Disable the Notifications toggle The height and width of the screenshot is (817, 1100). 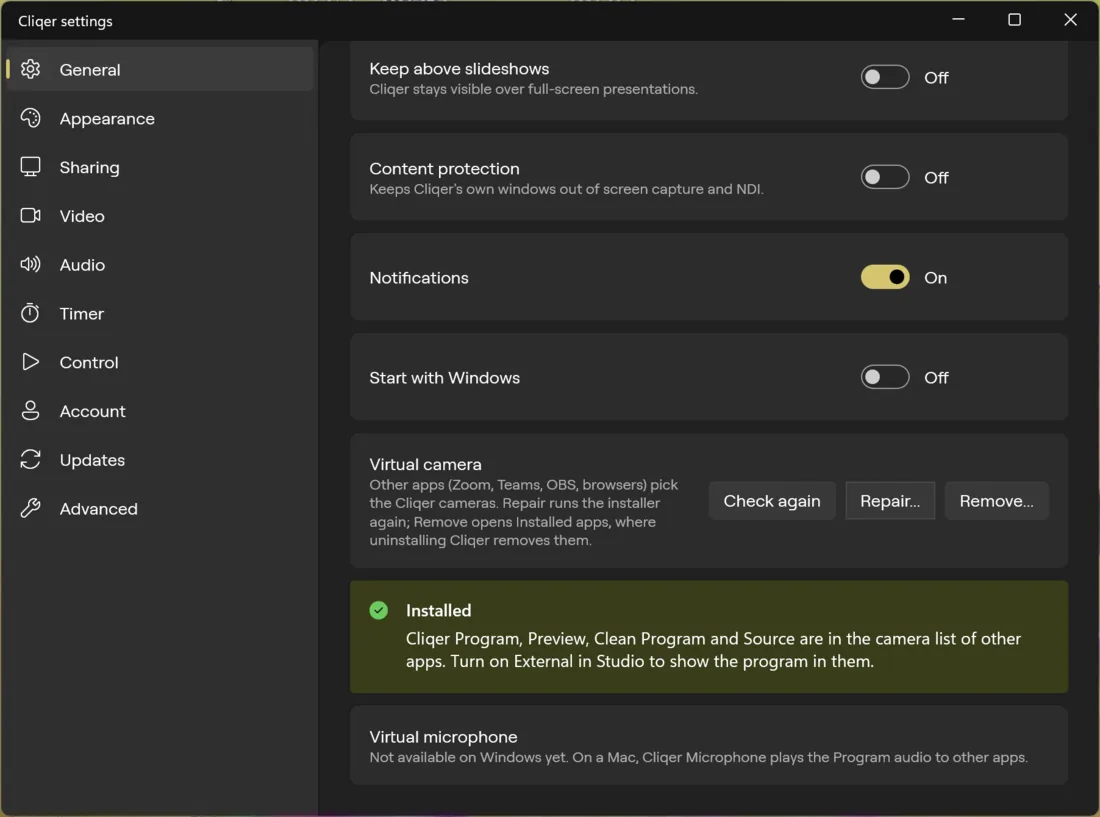(885, 277)
